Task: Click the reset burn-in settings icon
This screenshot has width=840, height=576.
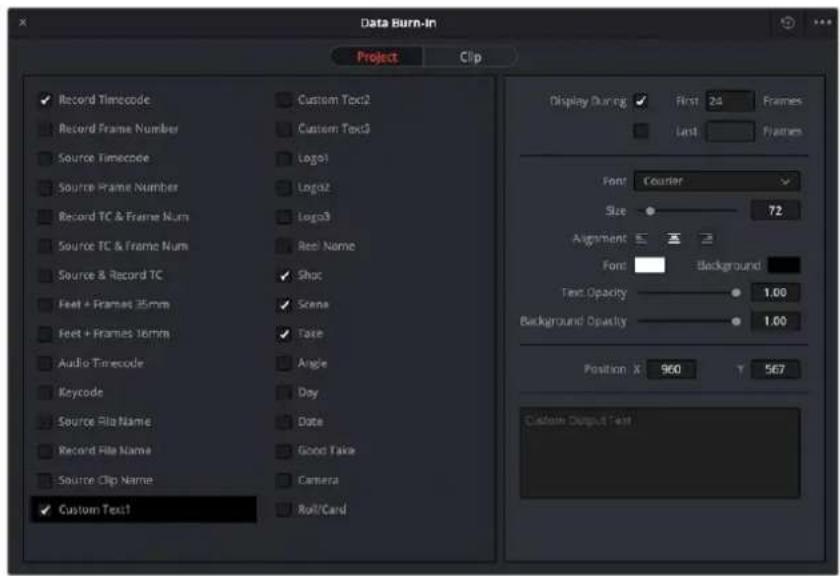Action: tap(787, 23)
